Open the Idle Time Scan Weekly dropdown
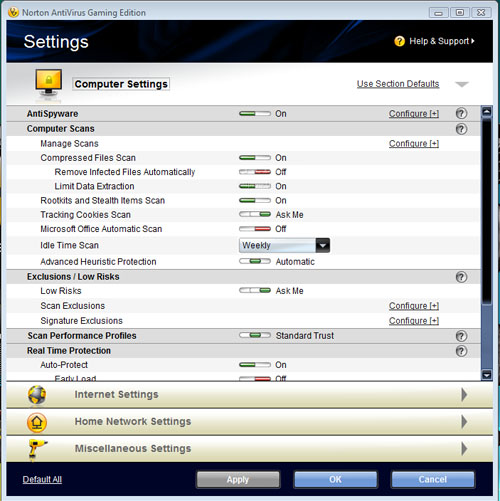This screenshot has width=500, height=501. click(x=284, y=245)
